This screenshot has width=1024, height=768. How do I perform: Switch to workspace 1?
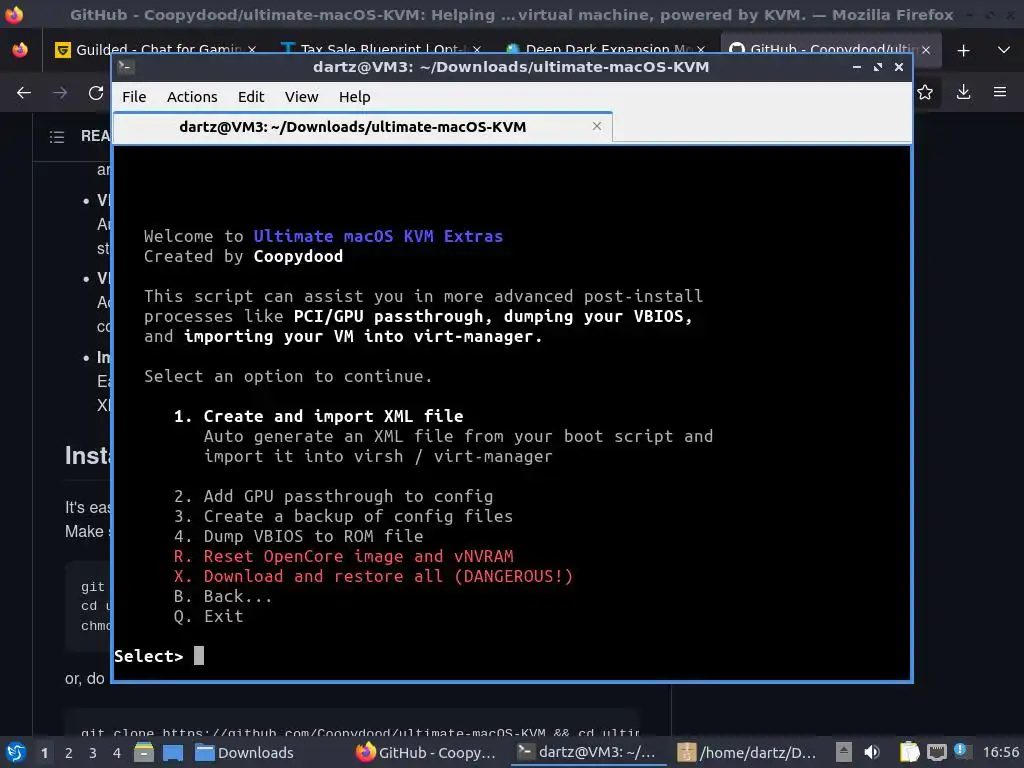[x=44, y=753]
